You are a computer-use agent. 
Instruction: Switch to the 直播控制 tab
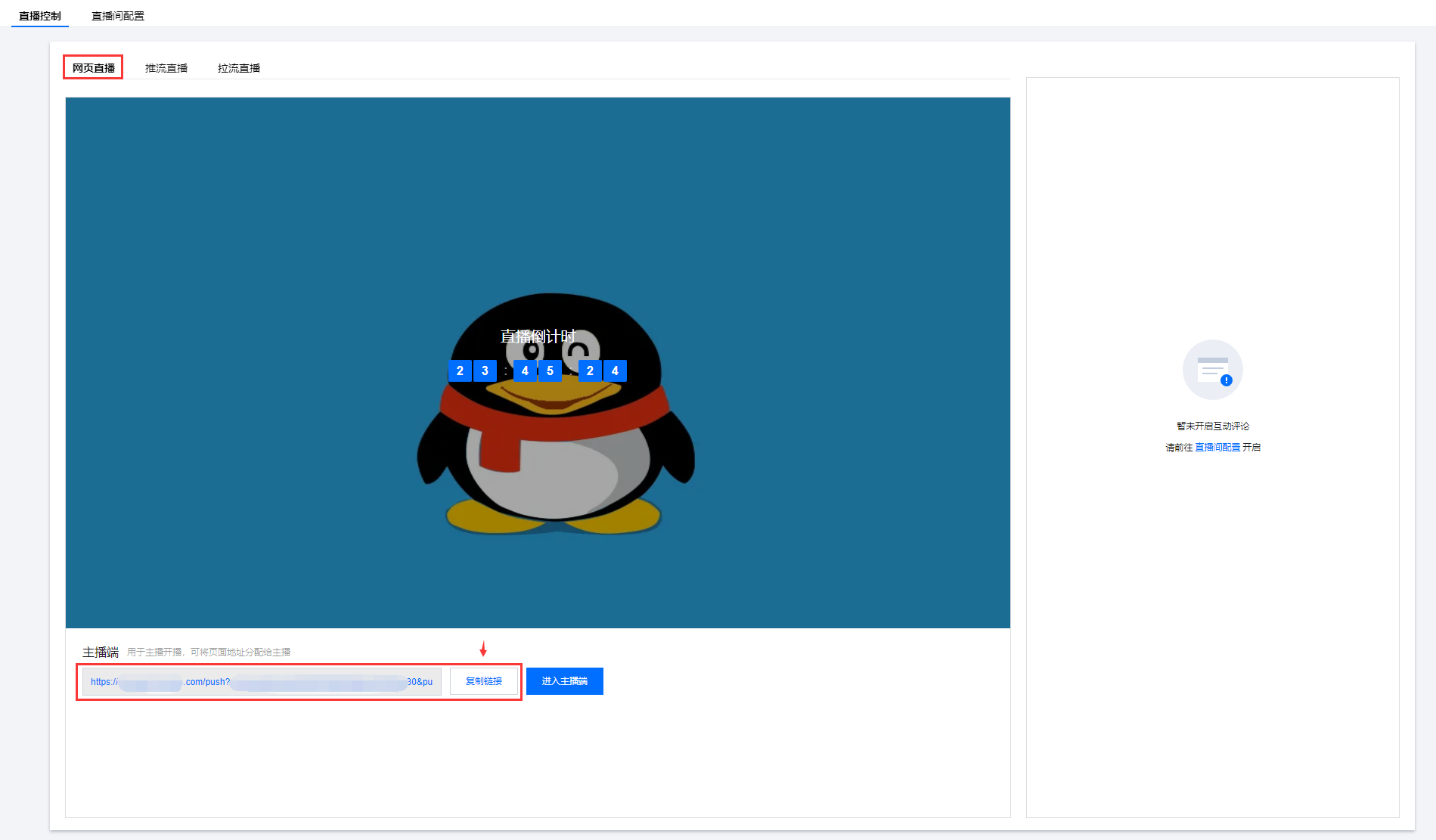pos(40,16)
